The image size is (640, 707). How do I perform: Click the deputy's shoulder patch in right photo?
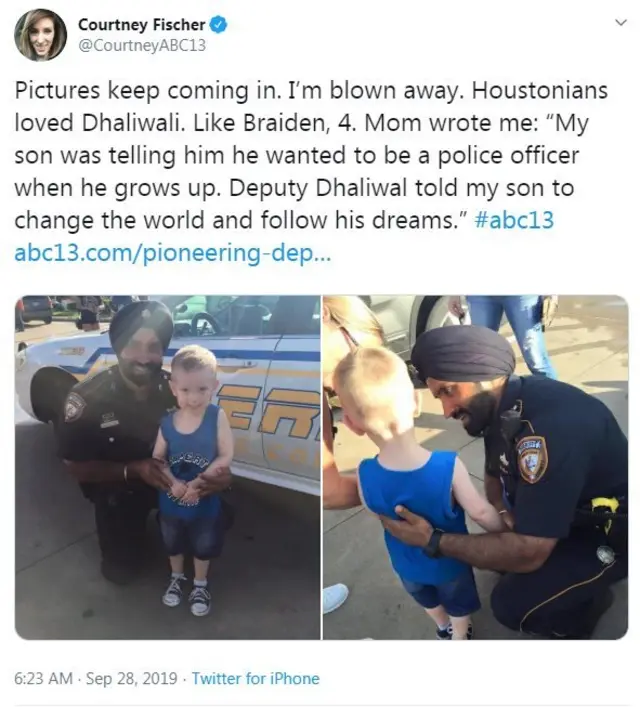(531, 459)
